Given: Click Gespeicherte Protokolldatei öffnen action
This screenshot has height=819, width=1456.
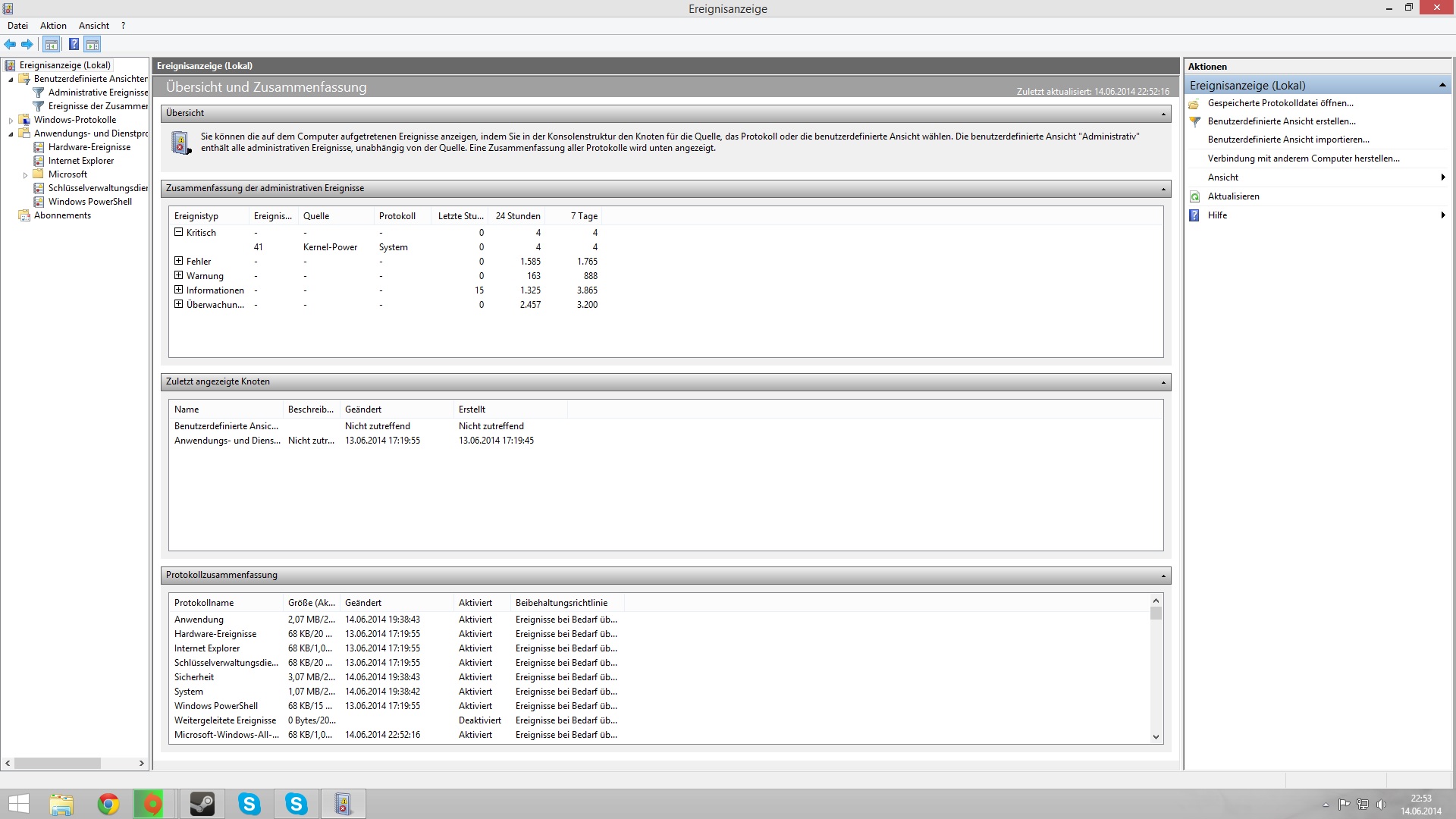Looking at the screenshot, I should point(1280,103).
